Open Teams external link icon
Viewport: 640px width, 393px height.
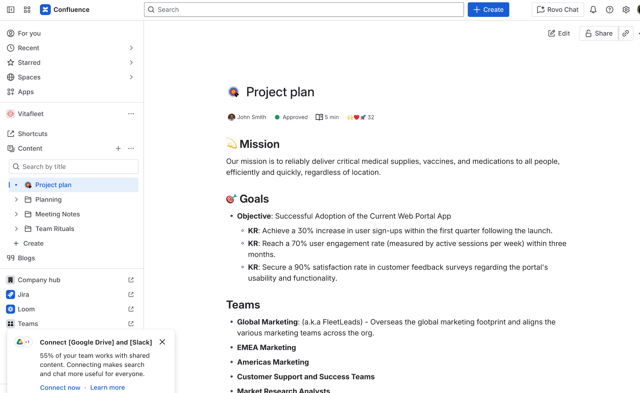tap(131, 324)
